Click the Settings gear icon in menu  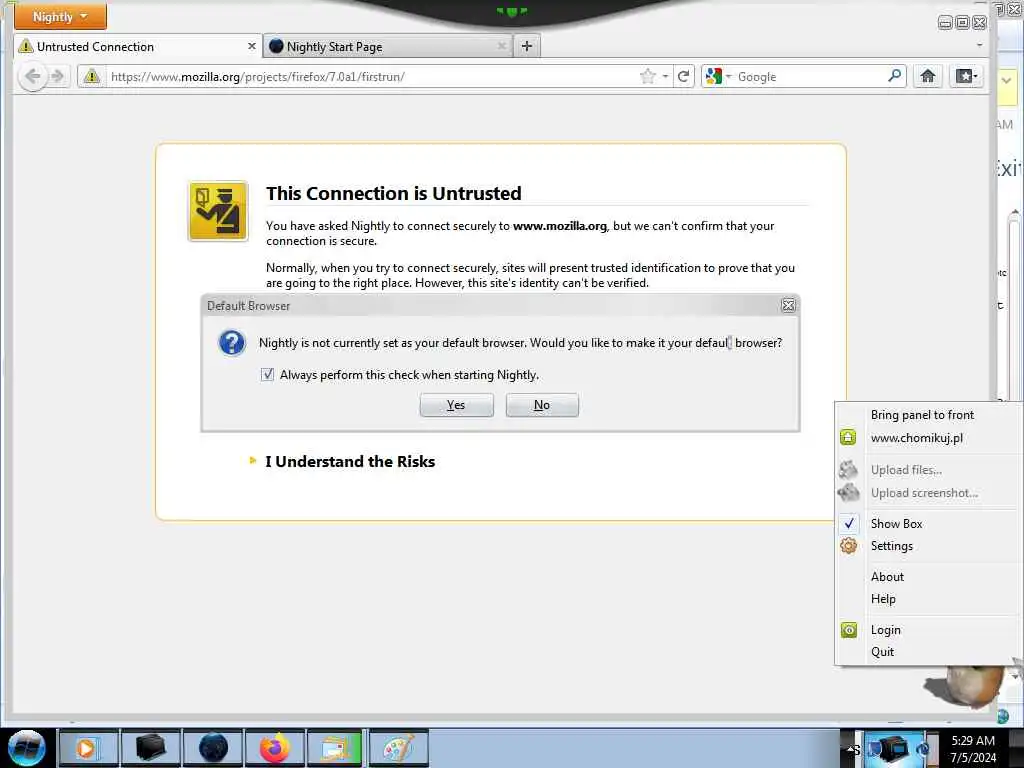click(848, 546)
